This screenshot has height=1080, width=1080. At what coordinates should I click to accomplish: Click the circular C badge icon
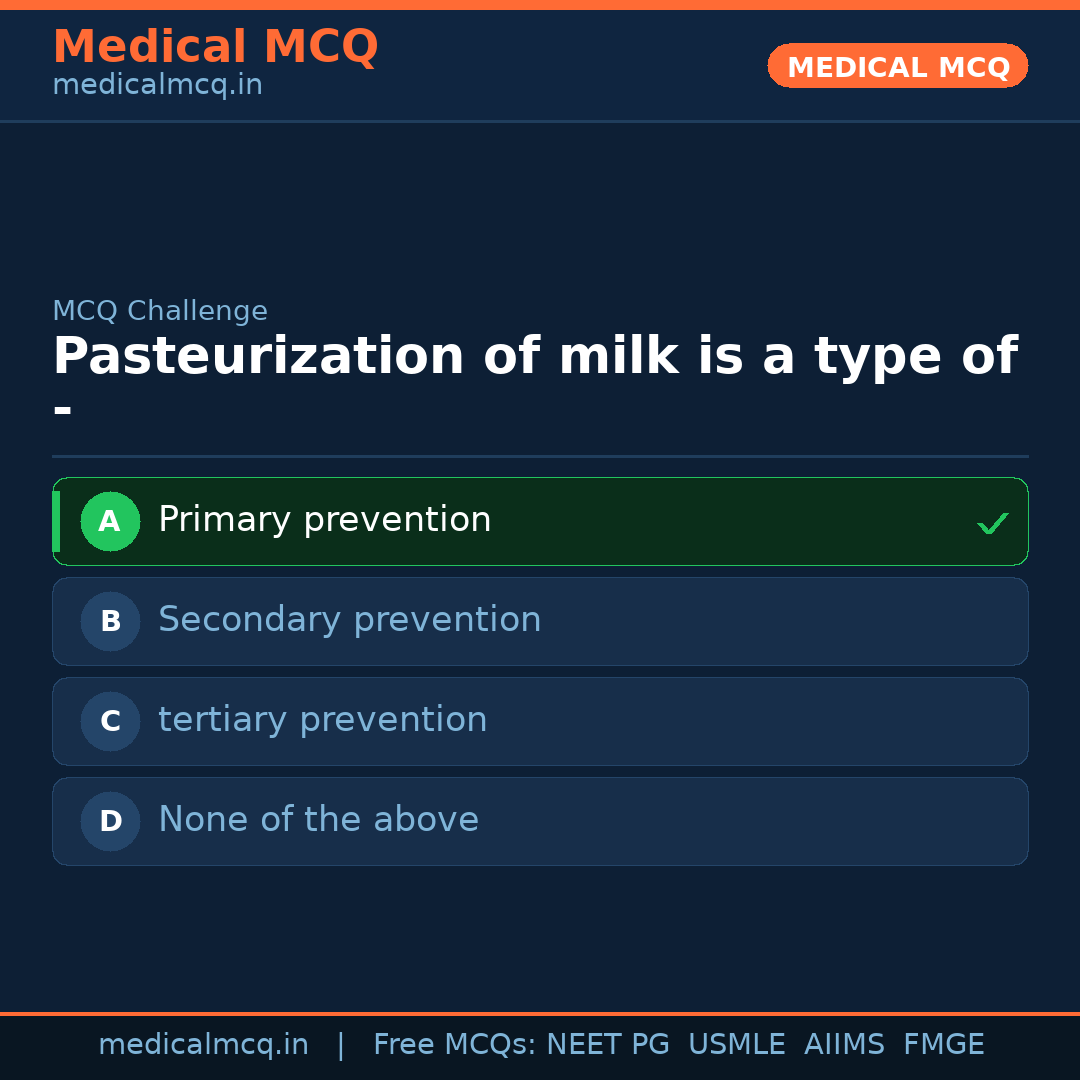click(x=110, y=721)
